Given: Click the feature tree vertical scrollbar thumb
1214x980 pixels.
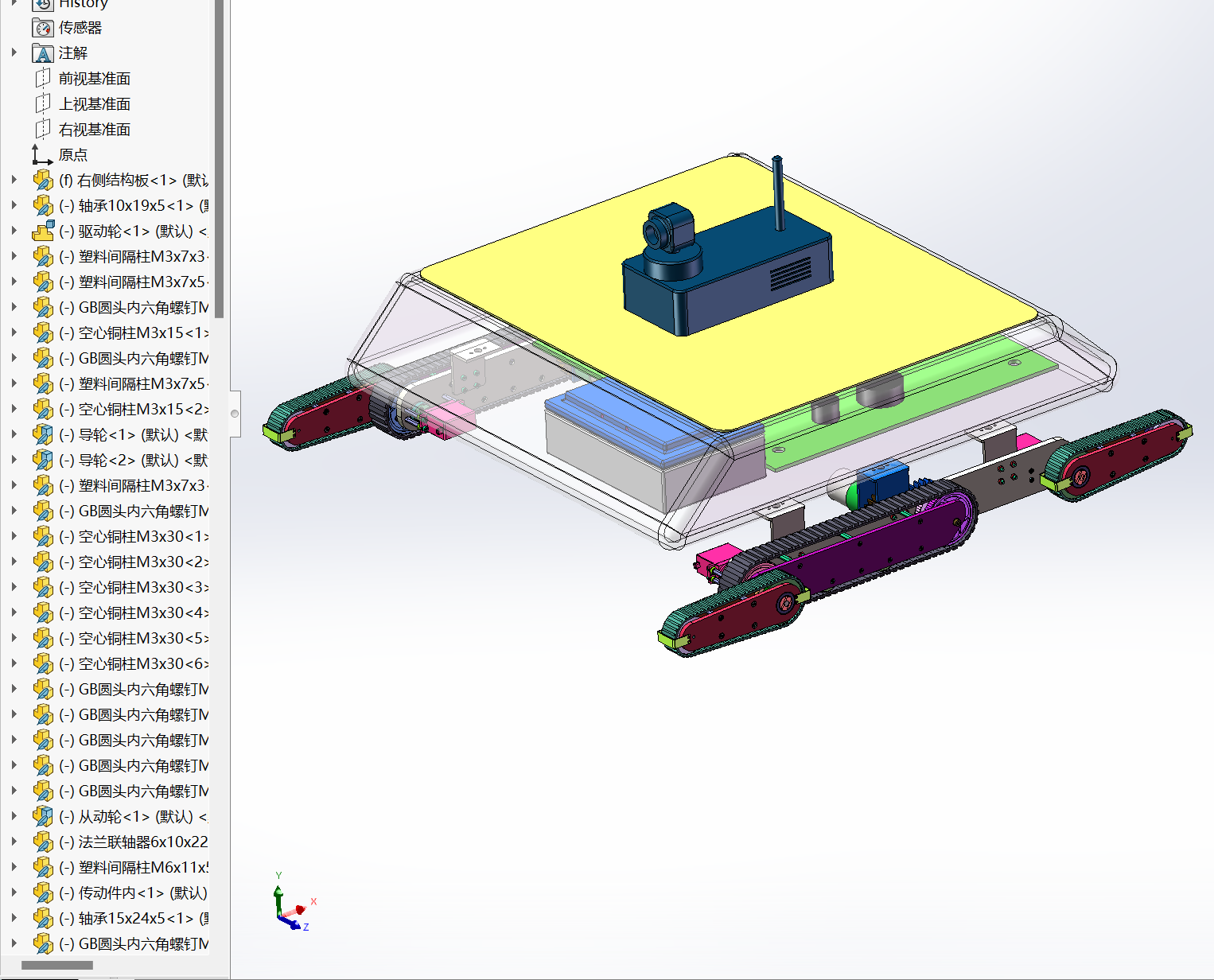Looking at the screenshot, I should coord(220,159).
